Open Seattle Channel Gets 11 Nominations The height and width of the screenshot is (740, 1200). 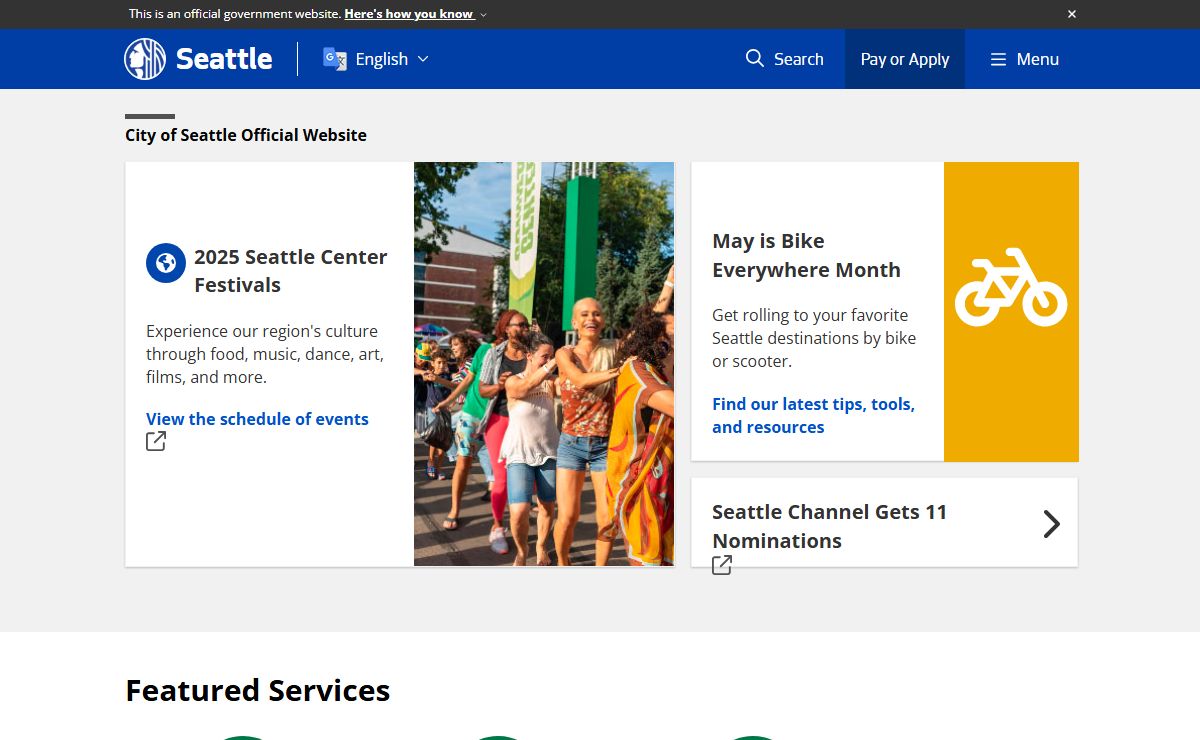[829, 526]
